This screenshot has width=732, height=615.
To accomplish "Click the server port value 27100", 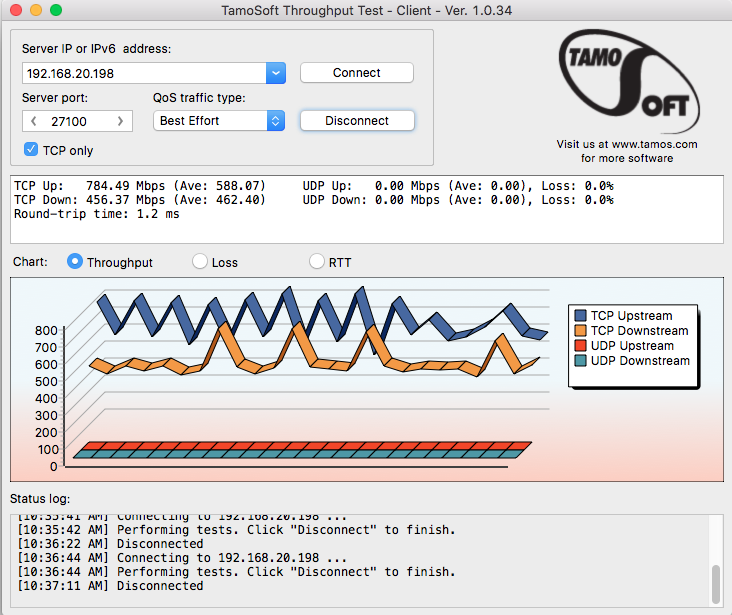I will pos(69,122).
